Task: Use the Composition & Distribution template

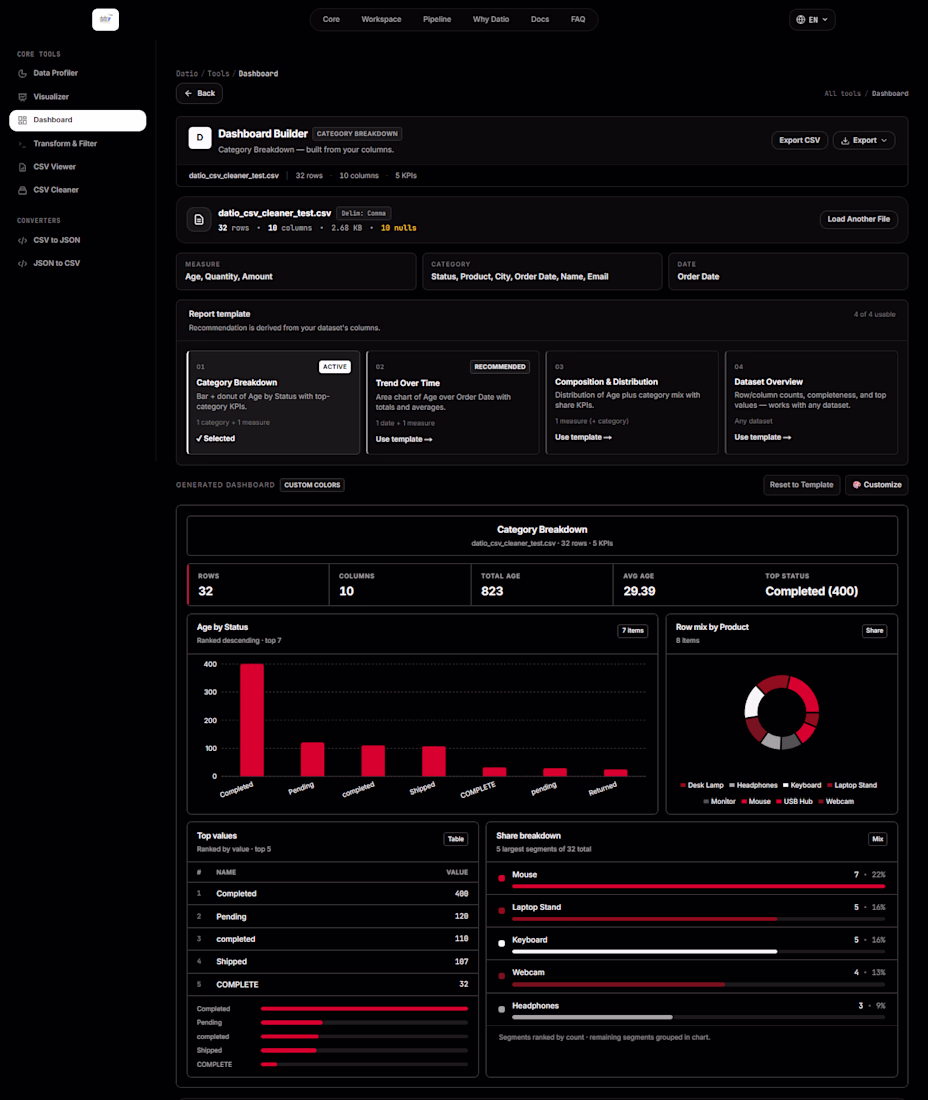Action: click(x=583, y=437)
